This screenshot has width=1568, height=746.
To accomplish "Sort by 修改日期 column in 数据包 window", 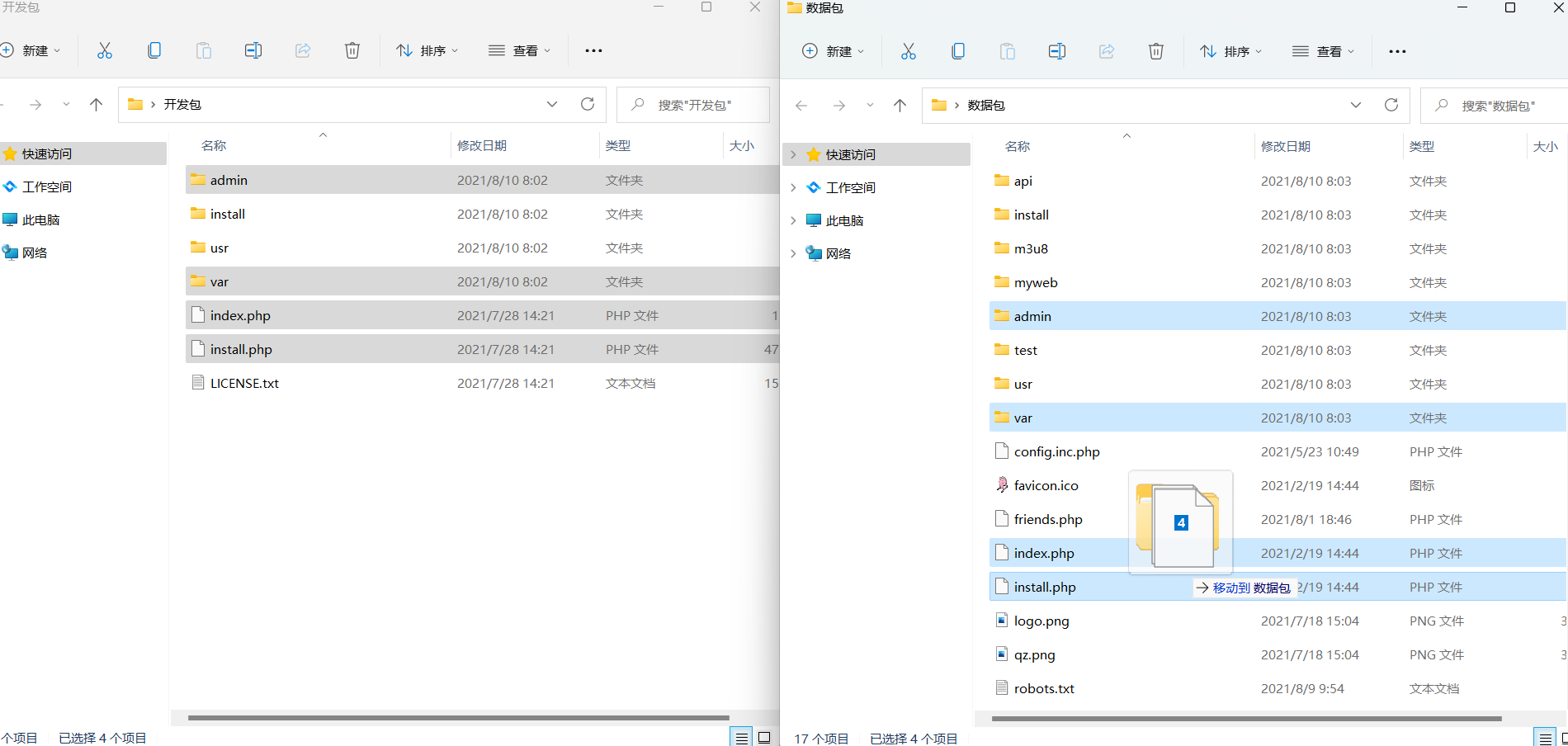I will (1285, 146).
